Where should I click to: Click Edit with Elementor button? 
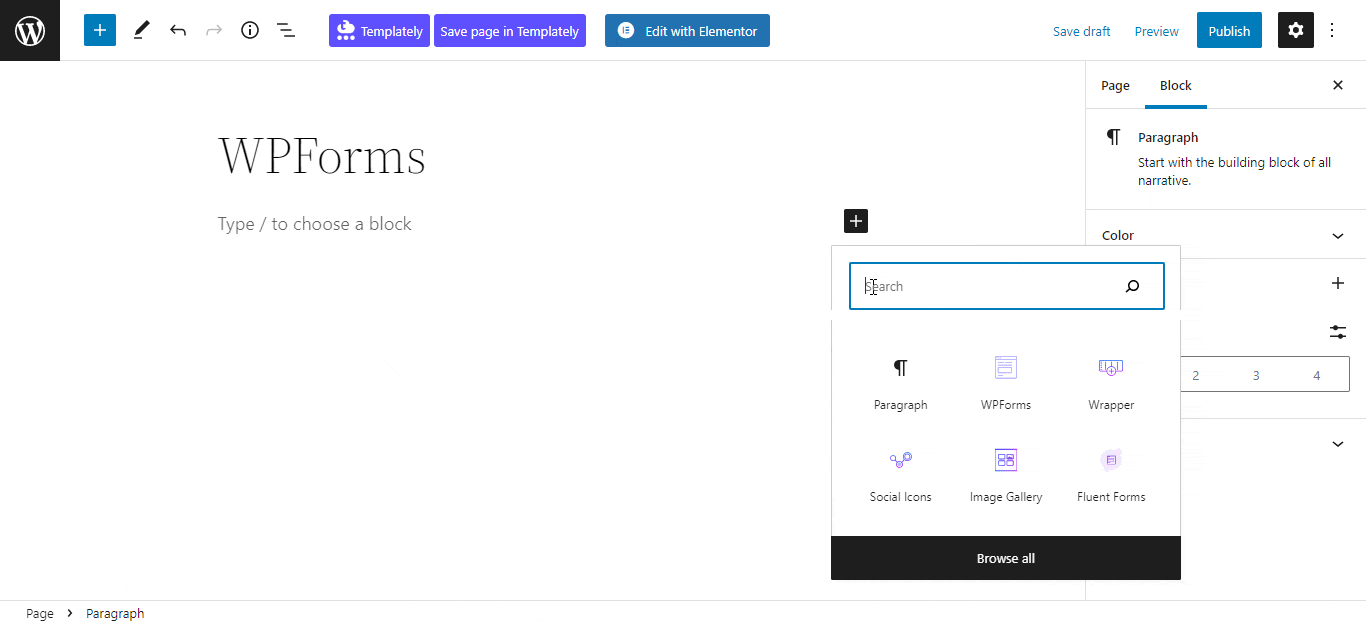coord(687,30)
